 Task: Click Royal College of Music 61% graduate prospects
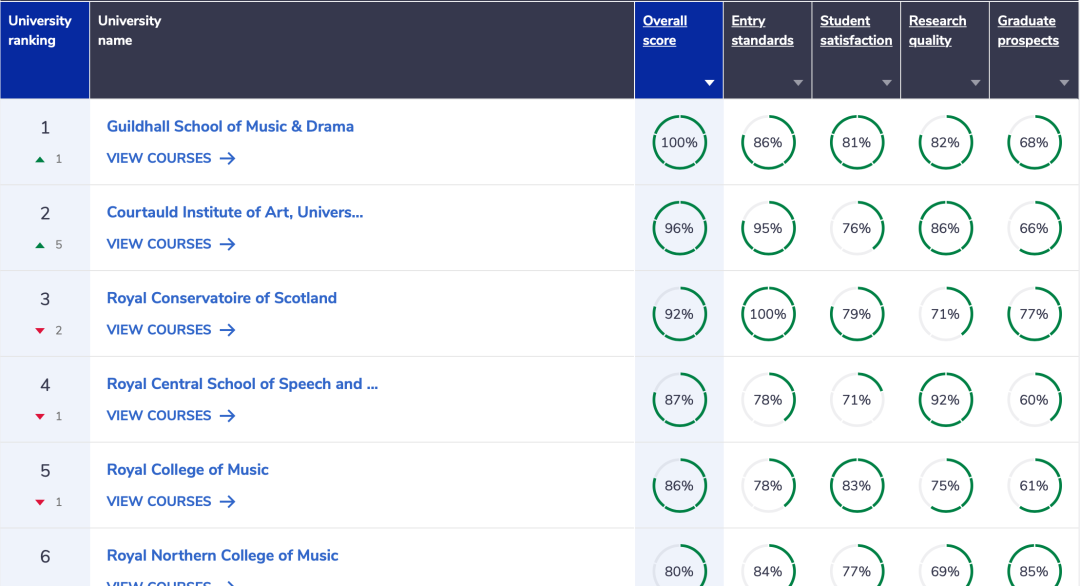(1034, 485)
